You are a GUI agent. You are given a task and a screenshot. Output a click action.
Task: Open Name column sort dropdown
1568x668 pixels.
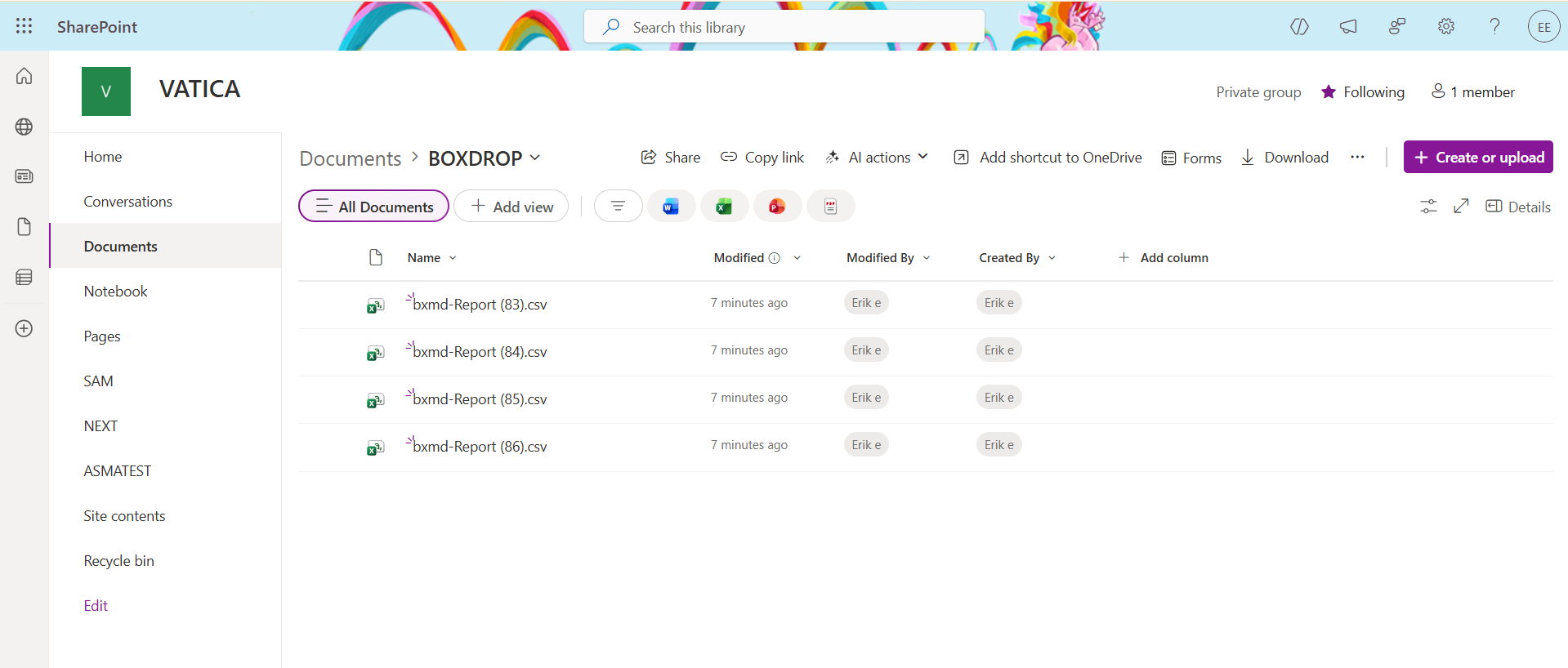coord(453,258)
